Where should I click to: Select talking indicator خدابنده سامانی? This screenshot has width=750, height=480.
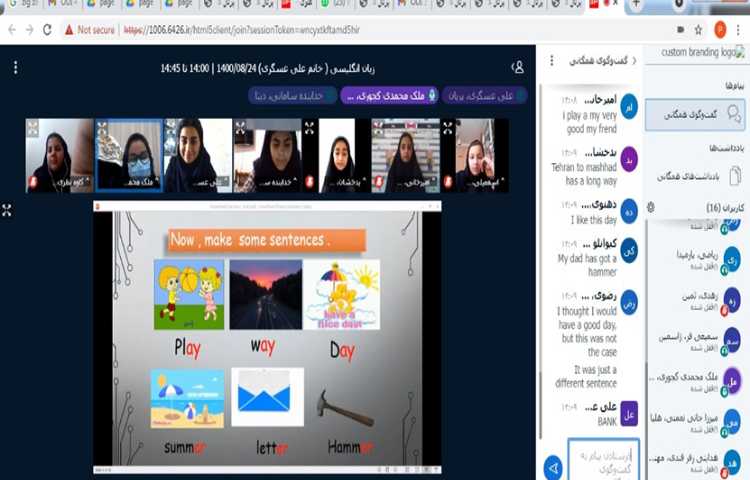[293, 96]
